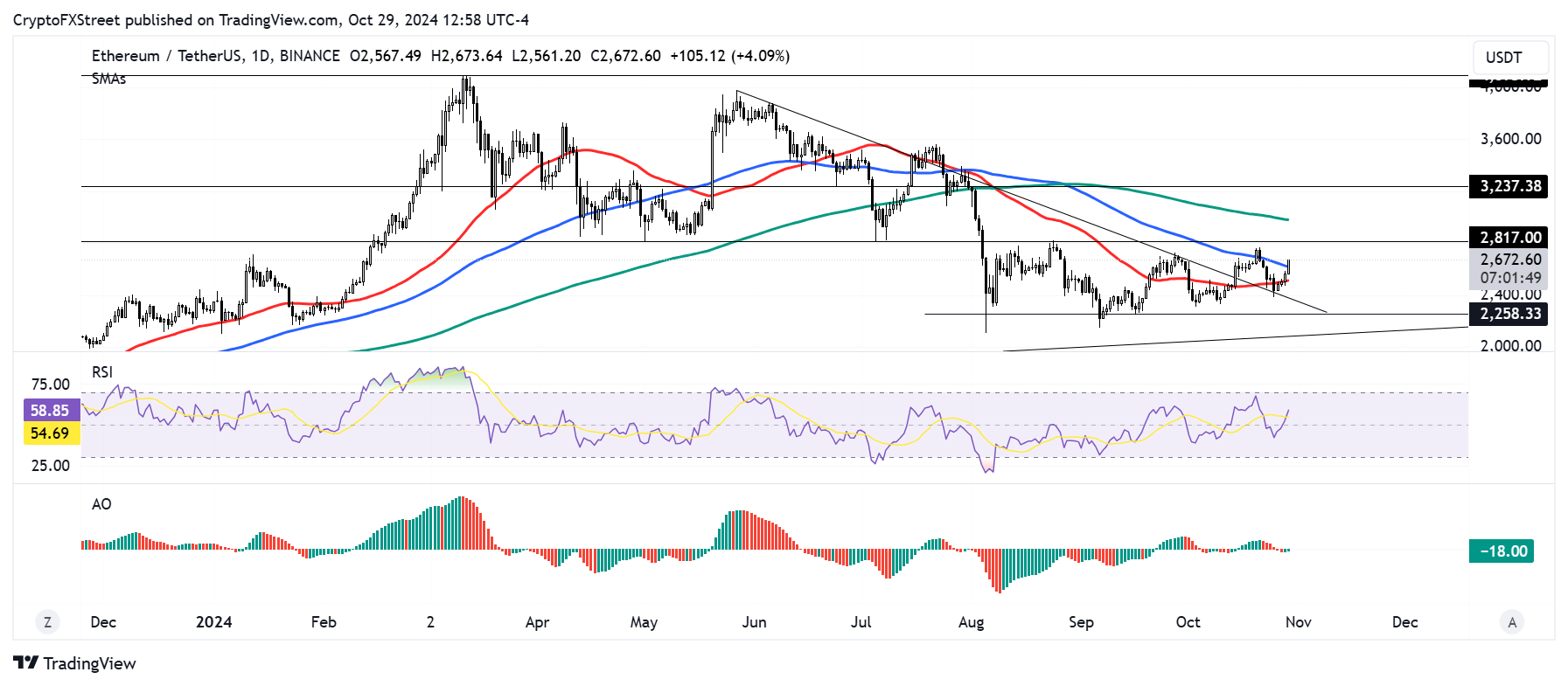1568x686 pixels.
Task: Click the 2,000.00 price axis label
Action: [x=1510, y=346]
